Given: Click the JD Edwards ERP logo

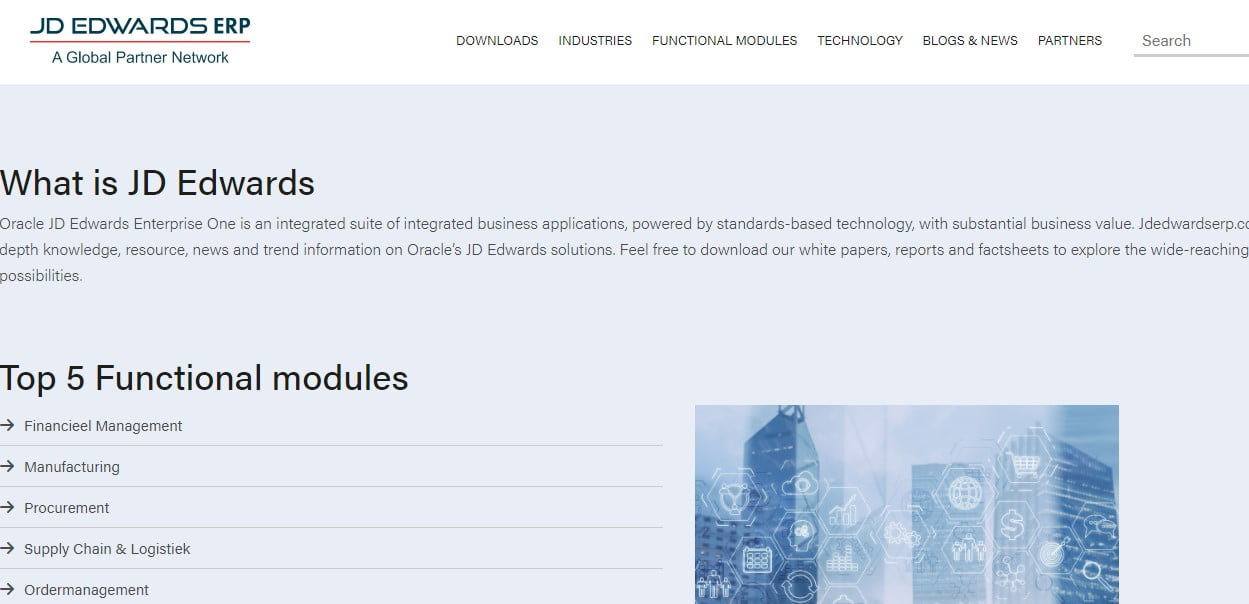Looking at the screenshot, I should click(x=140, y=41).
